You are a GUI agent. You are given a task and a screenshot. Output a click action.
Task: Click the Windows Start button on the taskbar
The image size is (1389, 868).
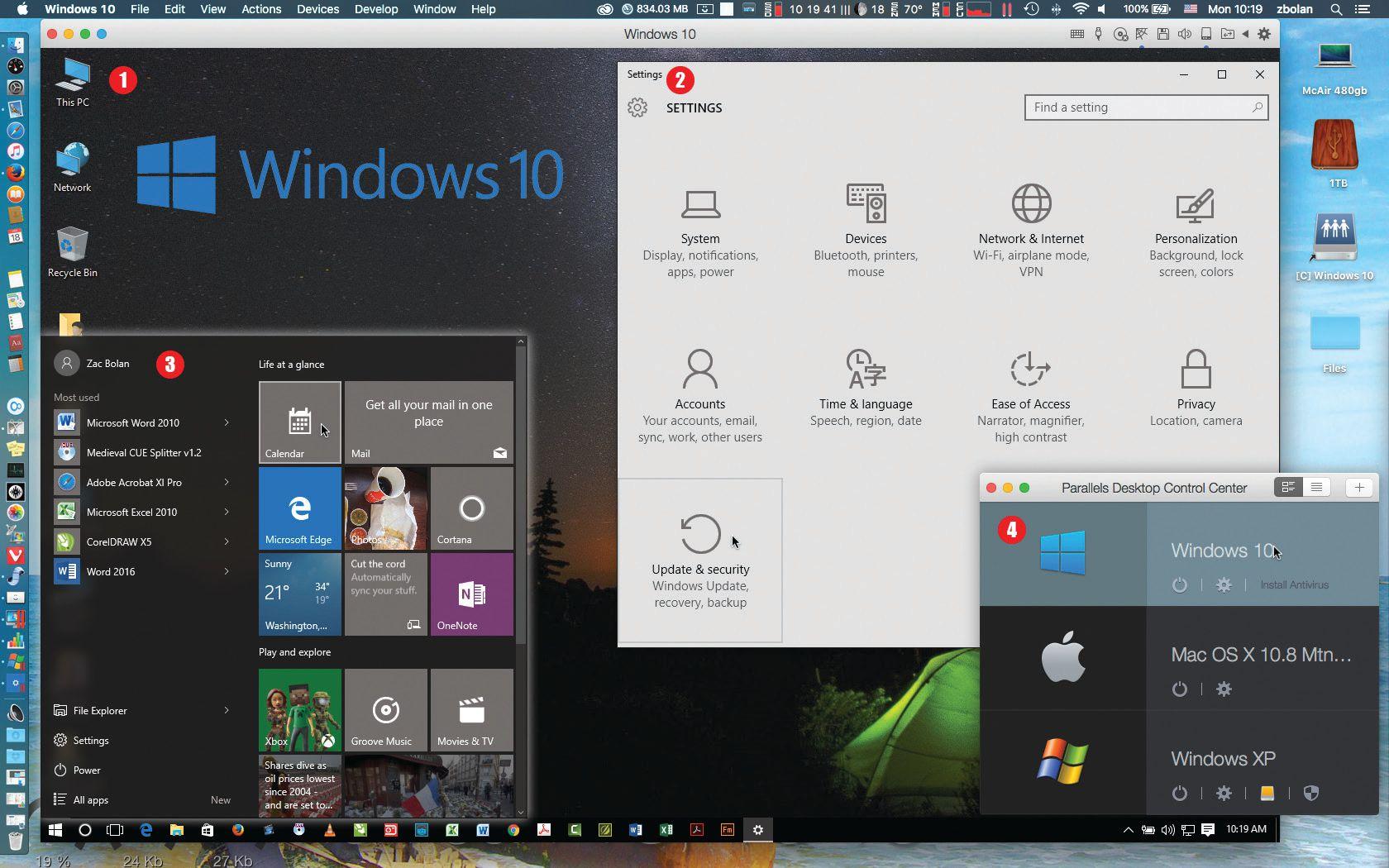pyautogui.click(x=55, y=830)
